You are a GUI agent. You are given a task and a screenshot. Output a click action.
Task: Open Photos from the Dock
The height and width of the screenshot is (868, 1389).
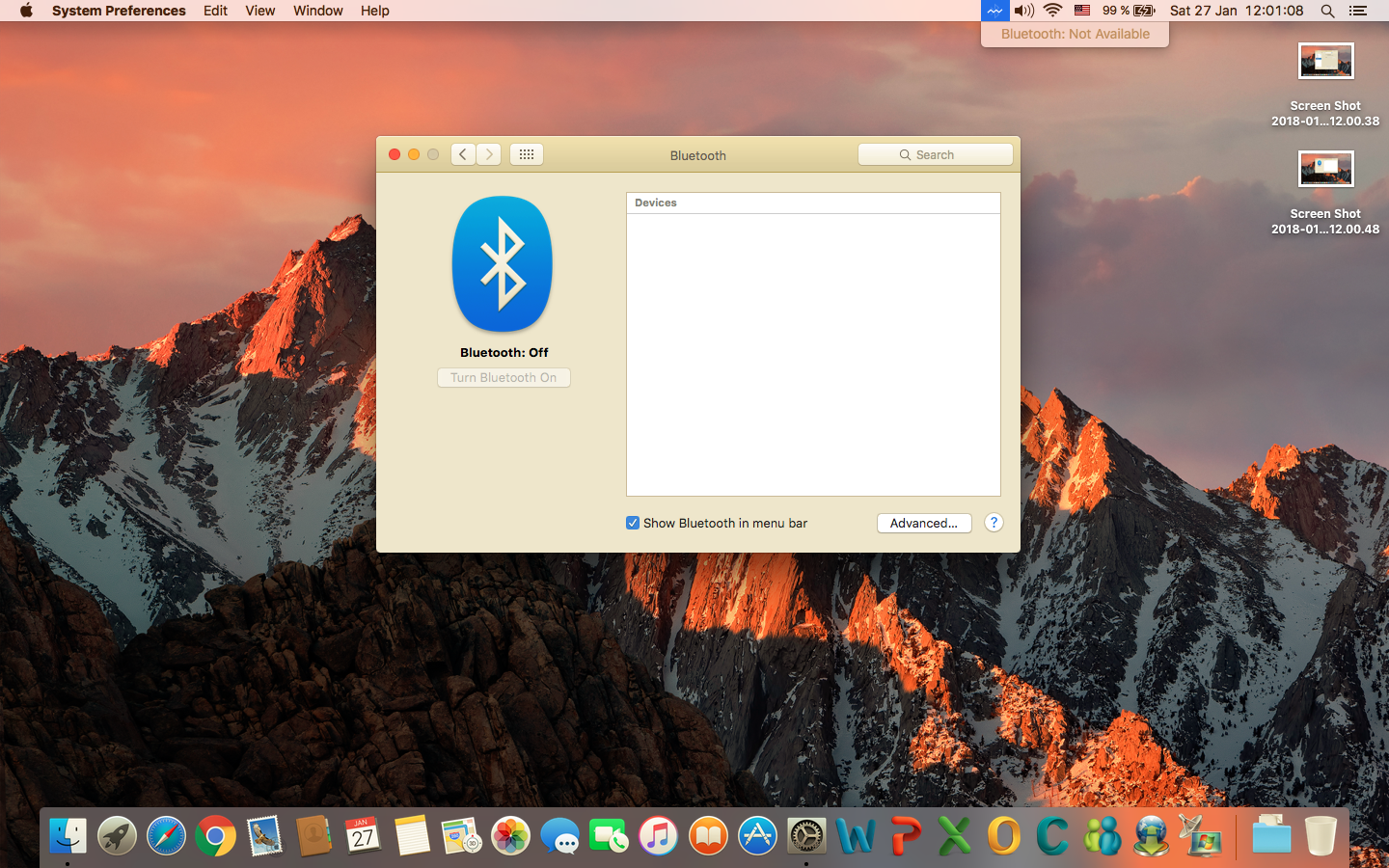coord(510,835)
